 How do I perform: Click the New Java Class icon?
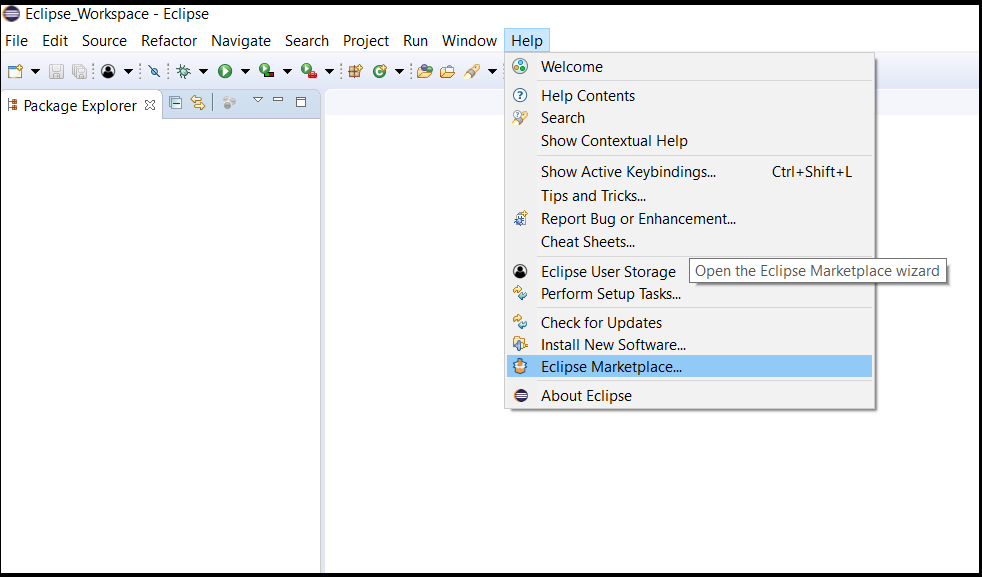tap(380, 71)
